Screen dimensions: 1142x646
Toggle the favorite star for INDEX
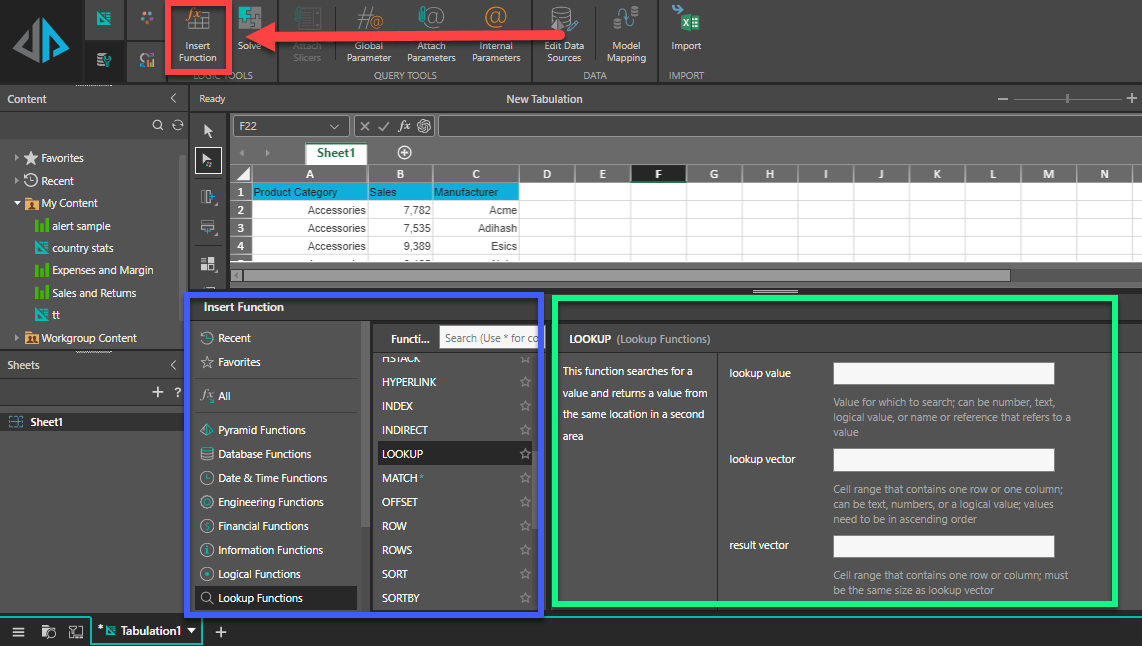[525, 406]
